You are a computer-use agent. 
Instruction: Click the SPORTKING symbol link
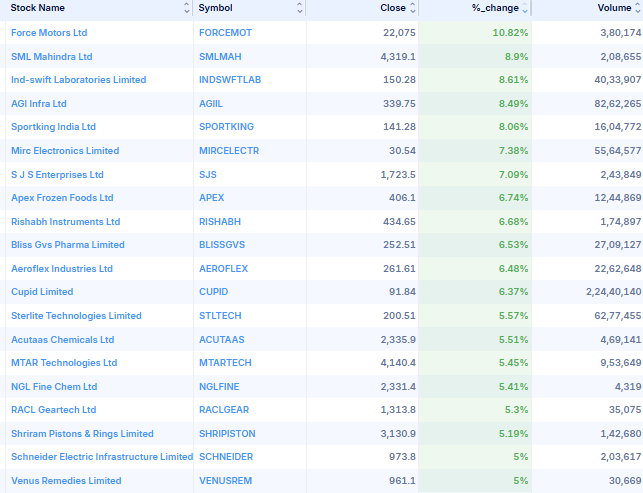click(x=226, y=127)
